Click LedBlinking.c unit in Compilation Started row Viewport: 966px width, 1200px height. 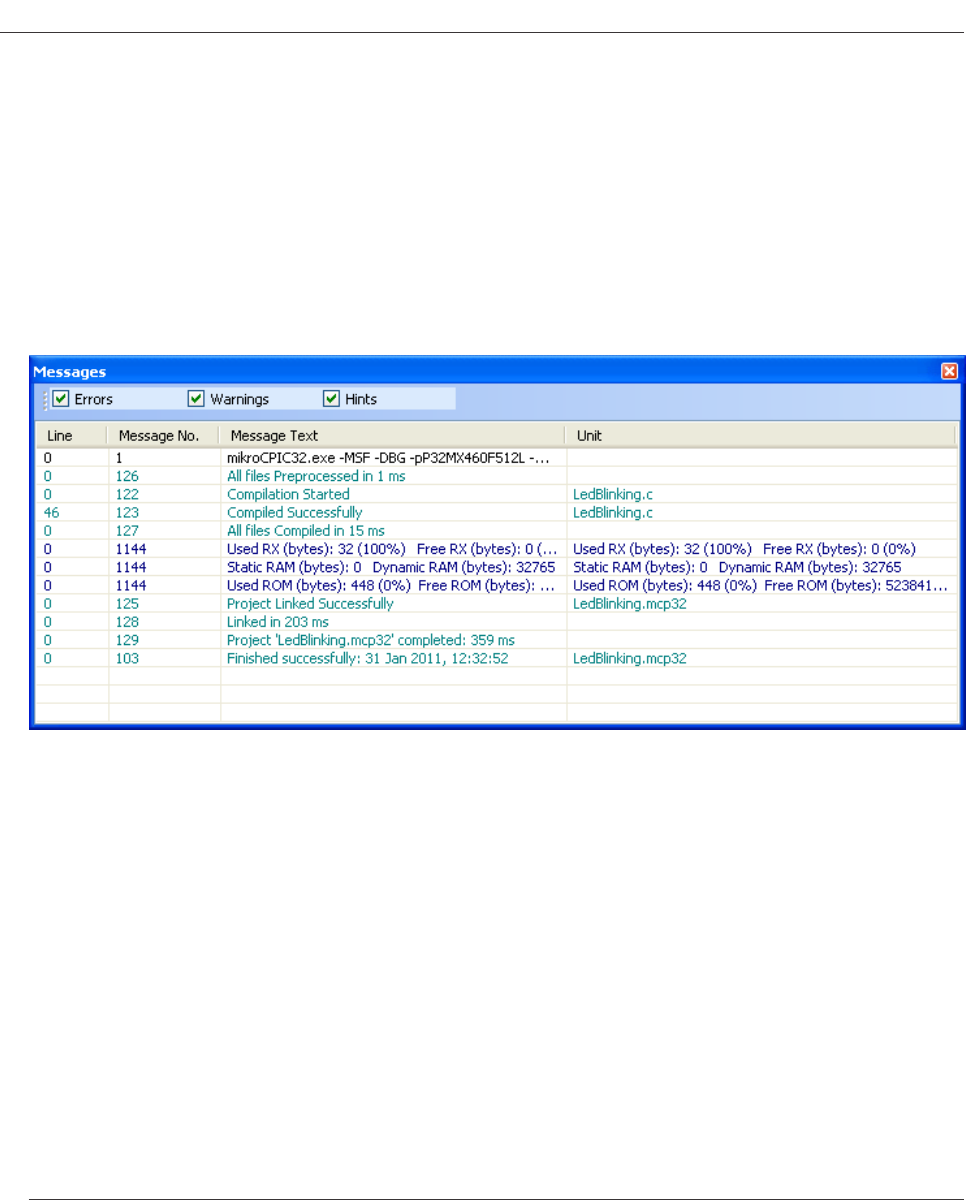pyautogui.click(x=612, y=494)
